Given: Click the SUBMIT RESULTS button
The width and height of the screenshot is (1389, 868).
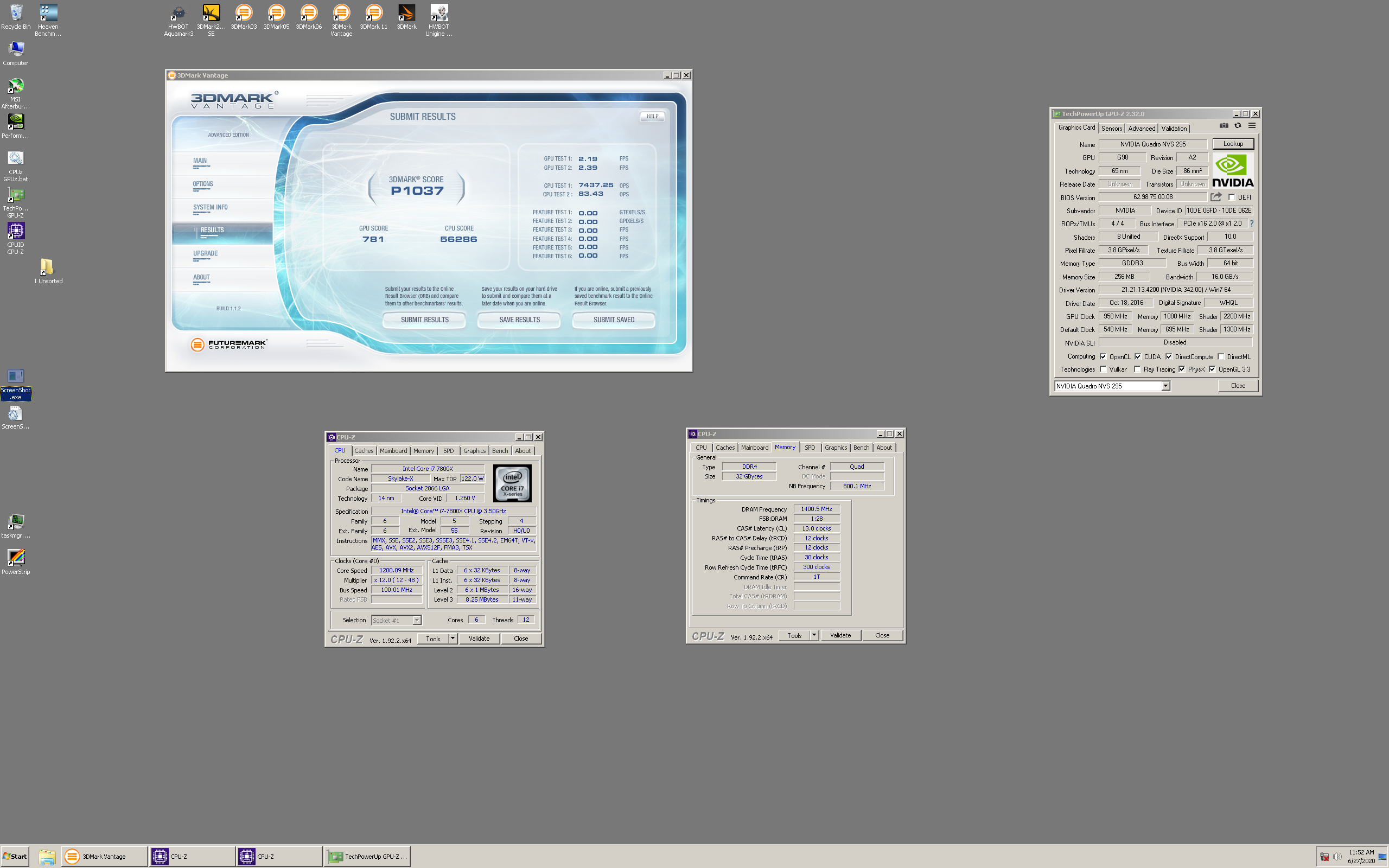Looking at the screenshot, I should point(425,320).
